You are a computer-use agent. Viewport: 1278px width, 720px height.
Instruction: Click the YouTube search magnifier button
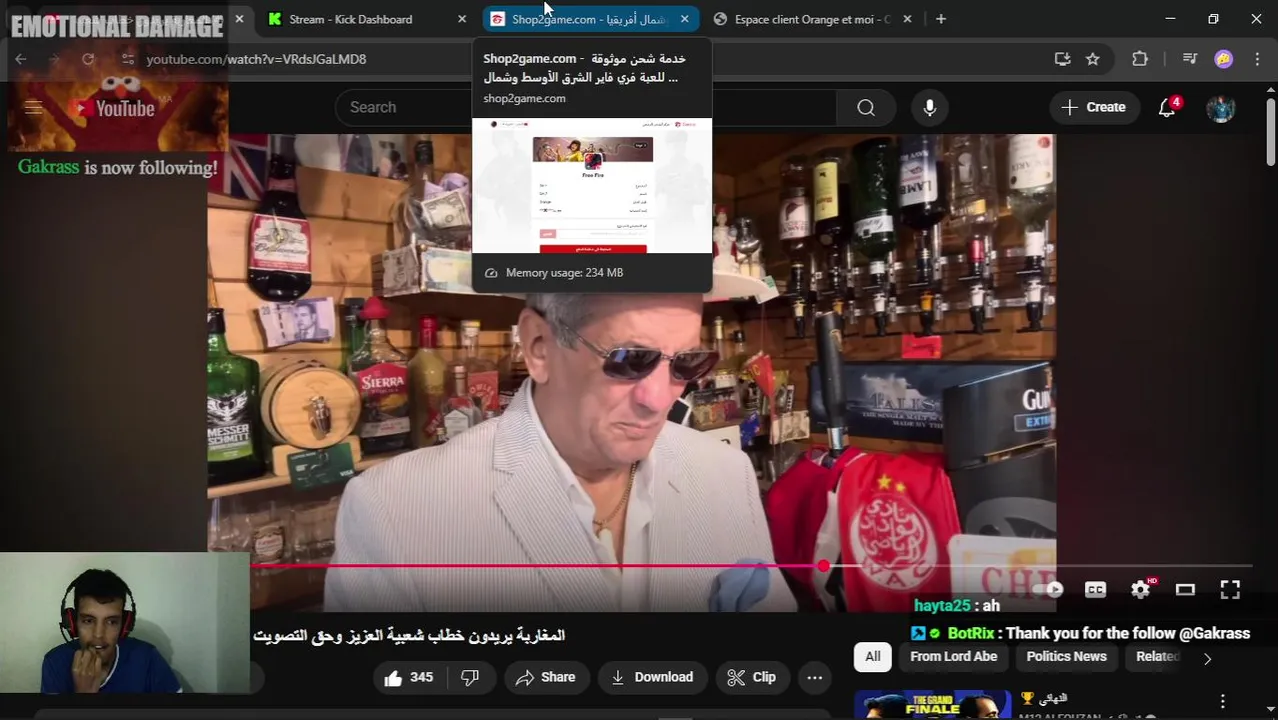click(866, 107)
